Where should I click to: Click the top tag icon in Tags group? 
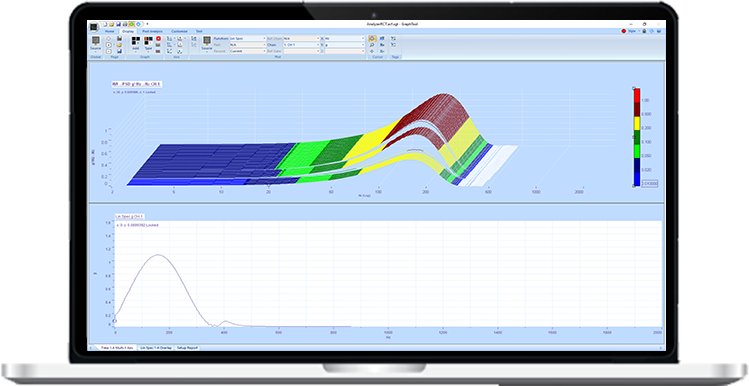pyautogui.click(x=394, y=38)
